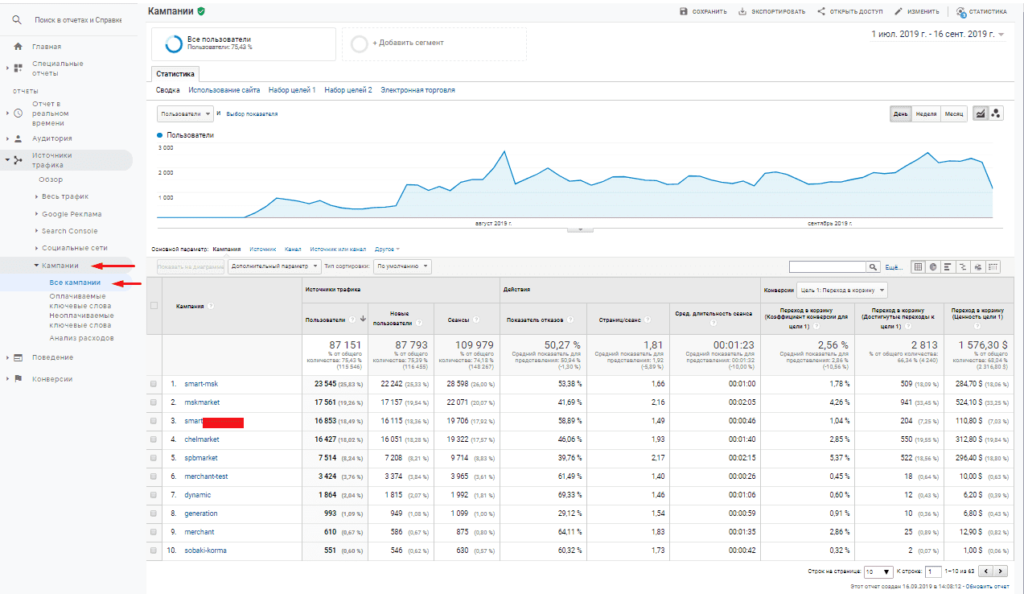Click the Открыть доступ share icon
Image resolution: width=1024 pixels, height=594 pixels.
click(x=821, y=12)
